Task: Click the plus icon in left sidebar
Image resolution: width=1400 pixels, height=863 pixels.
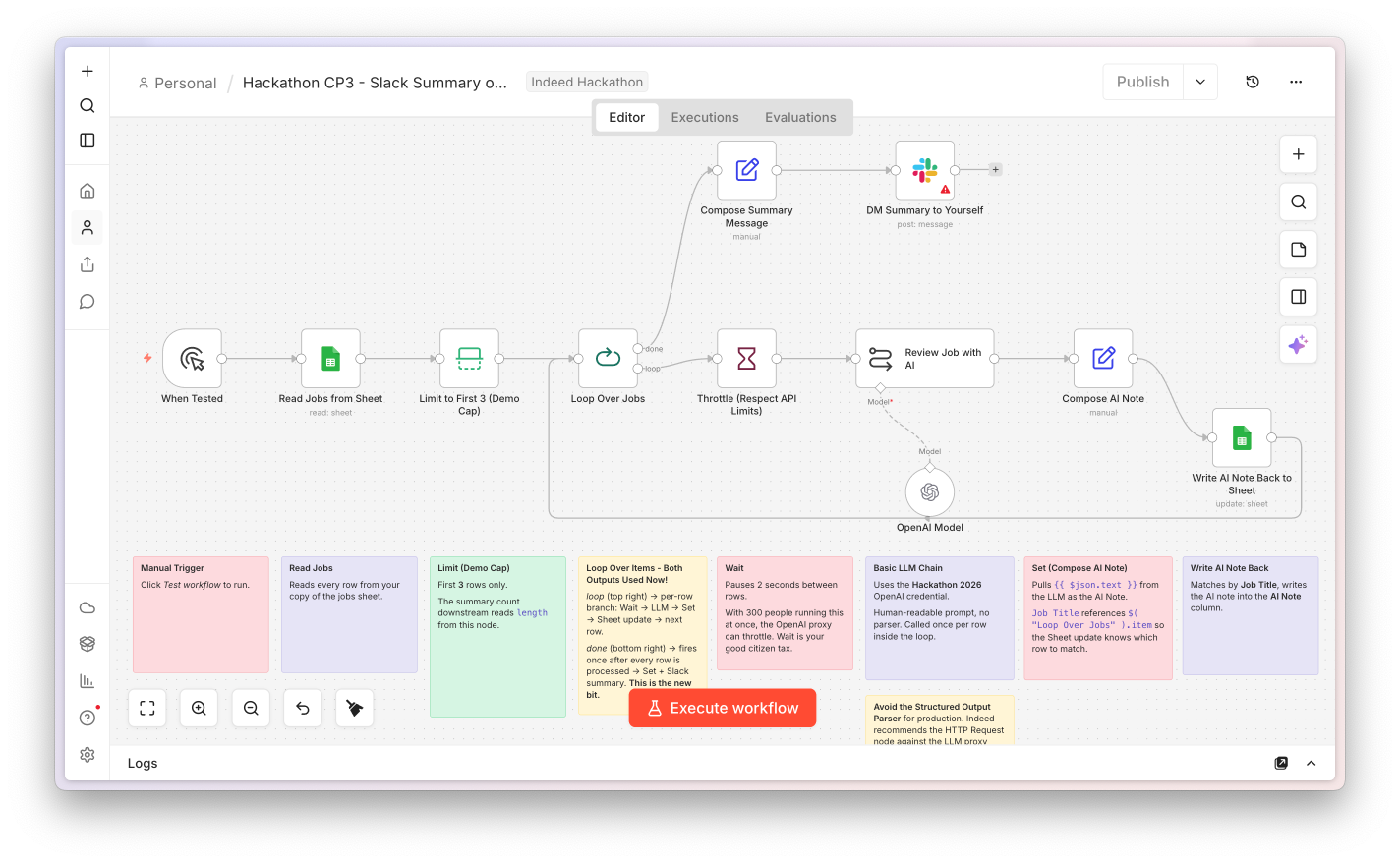Action: [87, 71]
